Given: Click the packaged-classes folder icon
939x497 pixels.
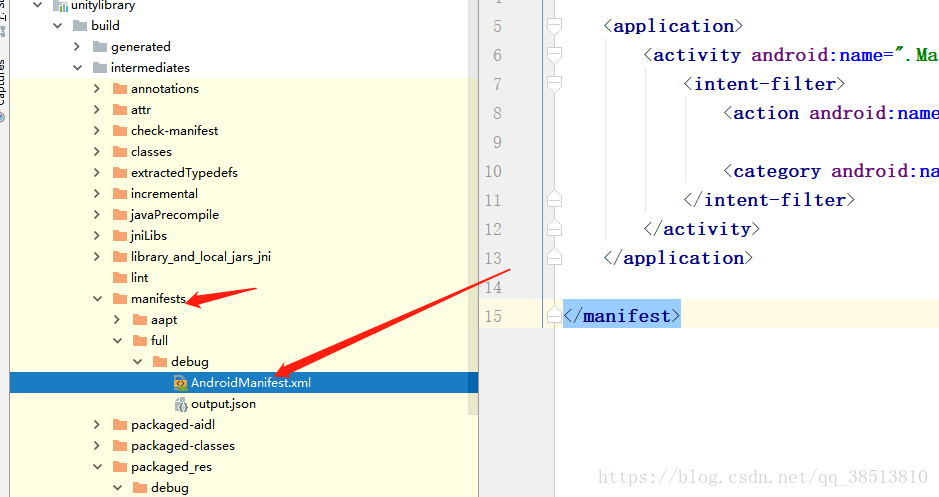Looking at the screenshot, I should (x=120, y=446).
